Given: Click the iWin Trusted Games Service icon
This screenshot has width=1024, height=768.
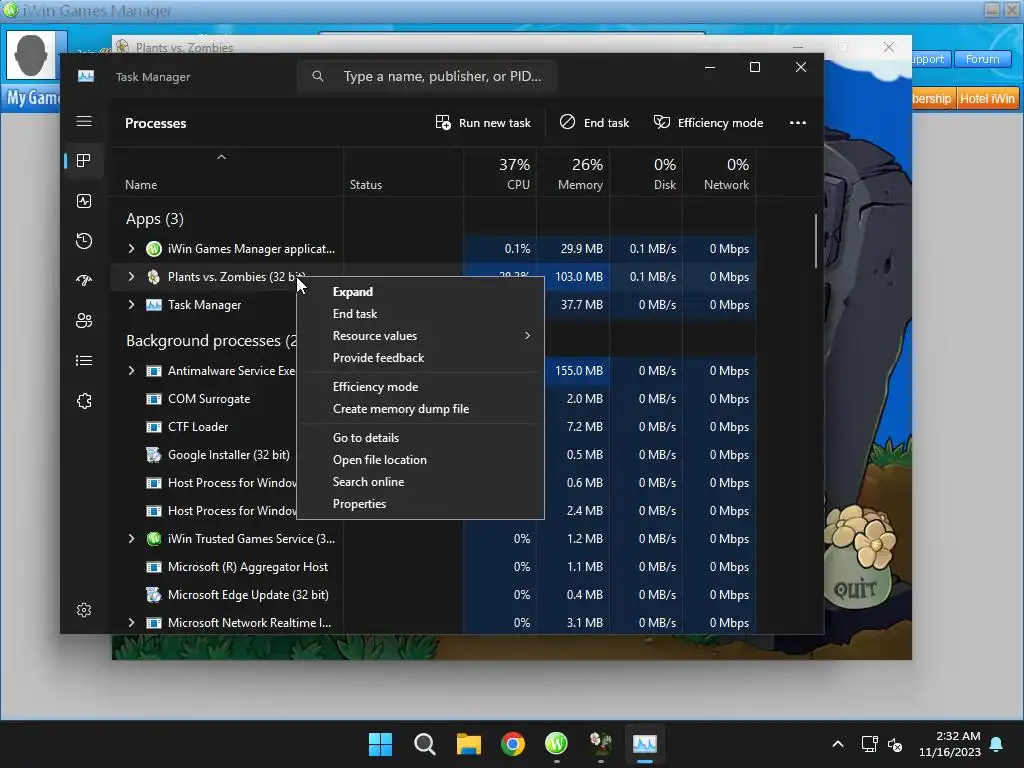Looking at the screenshot, I should [153, 539].
